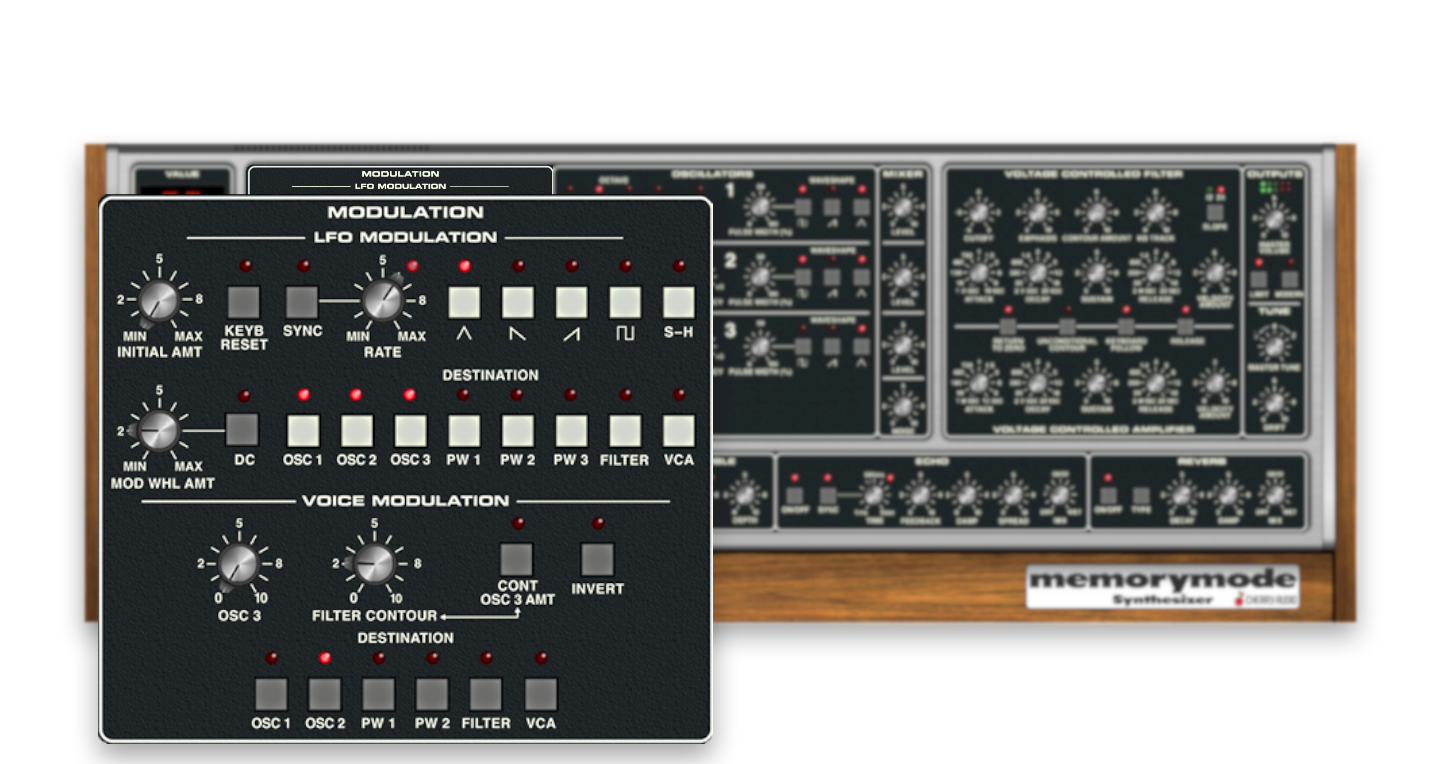
Task: Select the rising sawtooth LFO waveform button
Action: click(571, 300)
